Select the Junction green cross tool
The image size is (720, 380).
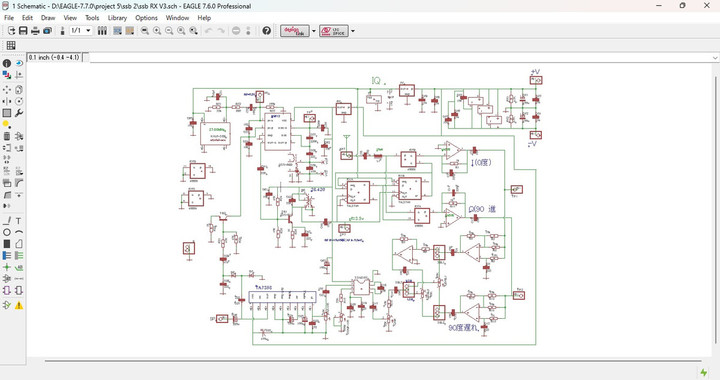6,267
